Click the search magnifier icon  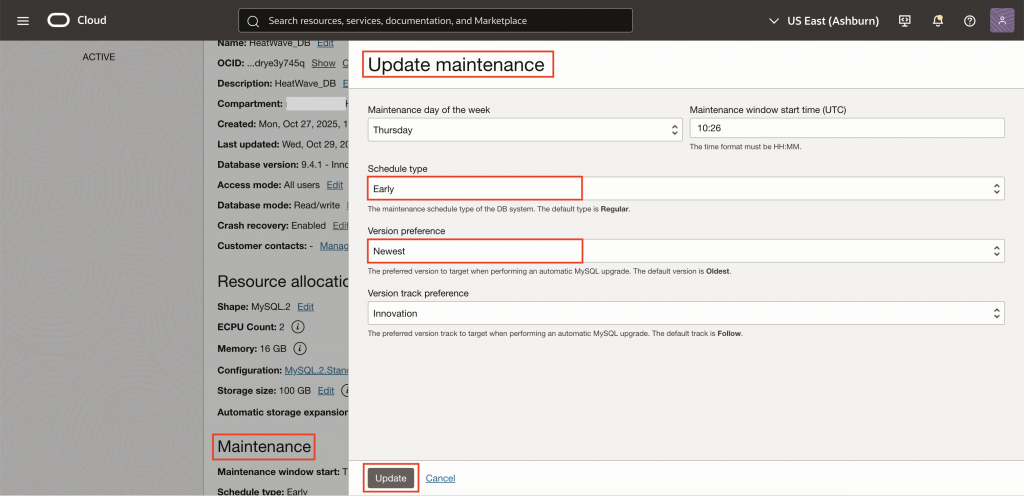[x=253, y=21]
